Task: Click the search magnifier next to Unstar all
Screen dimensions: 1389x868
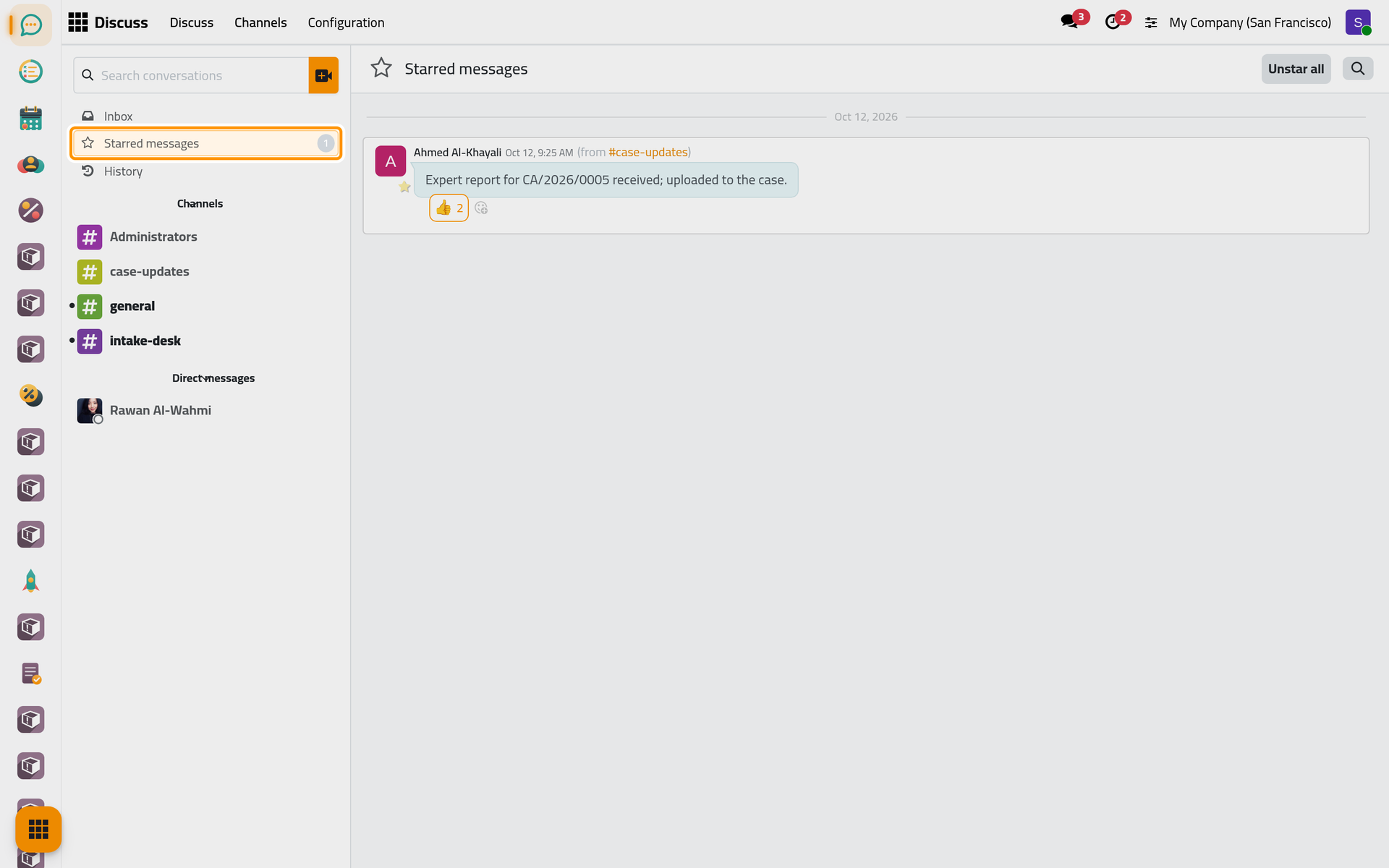Action: 1358,69
